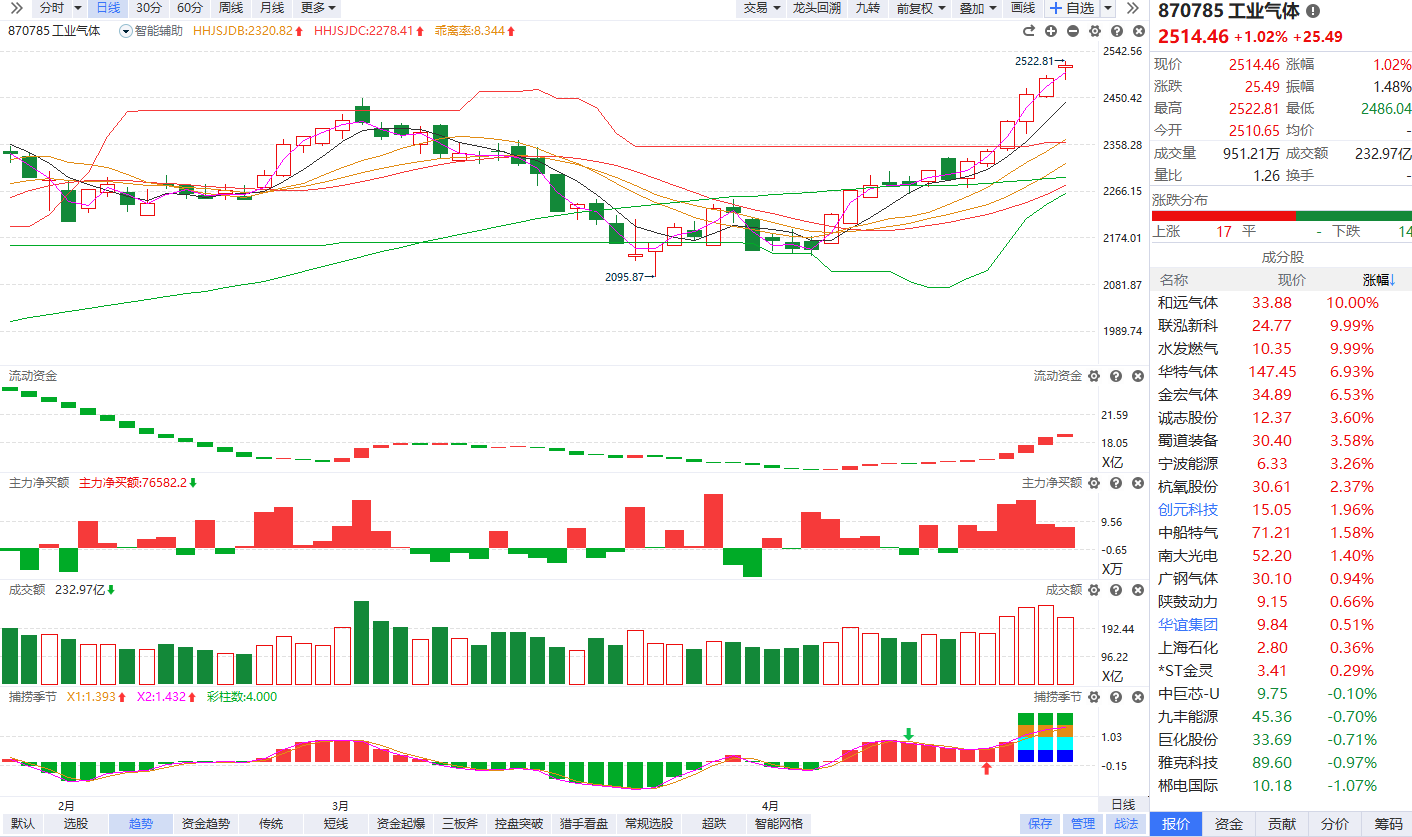Open the 管理 template manager

[1083, 824]
